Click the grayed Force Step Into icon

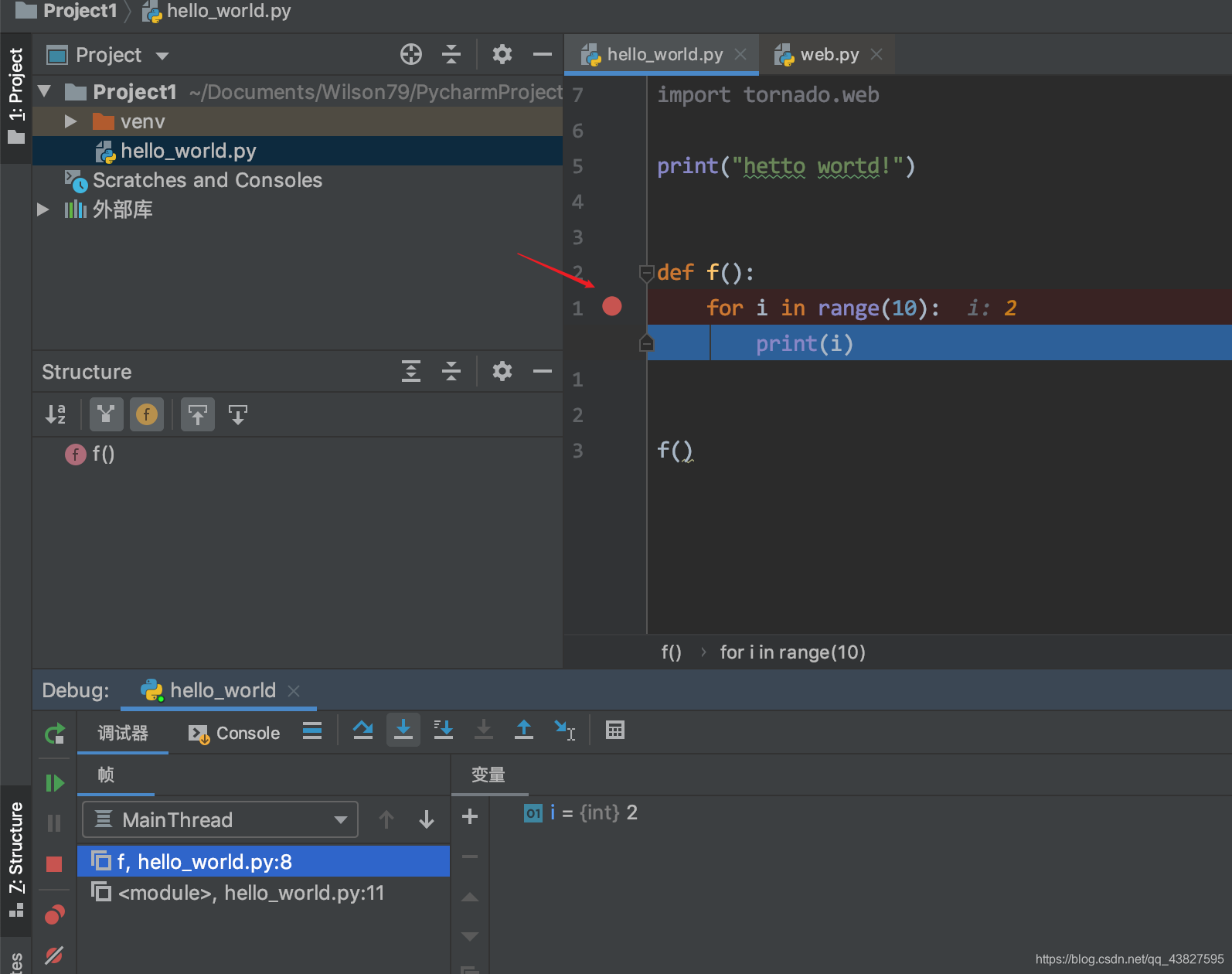pos(484,730)
